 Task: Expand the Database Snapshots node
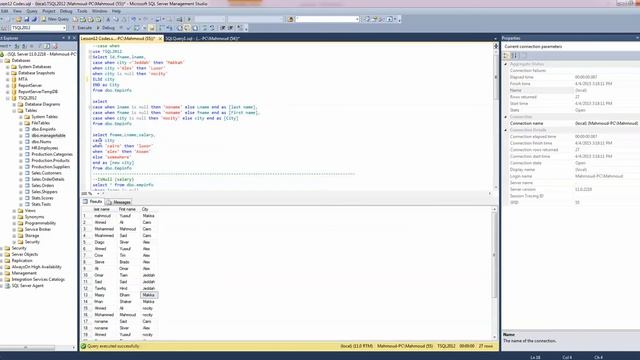(x=8, y=73)
